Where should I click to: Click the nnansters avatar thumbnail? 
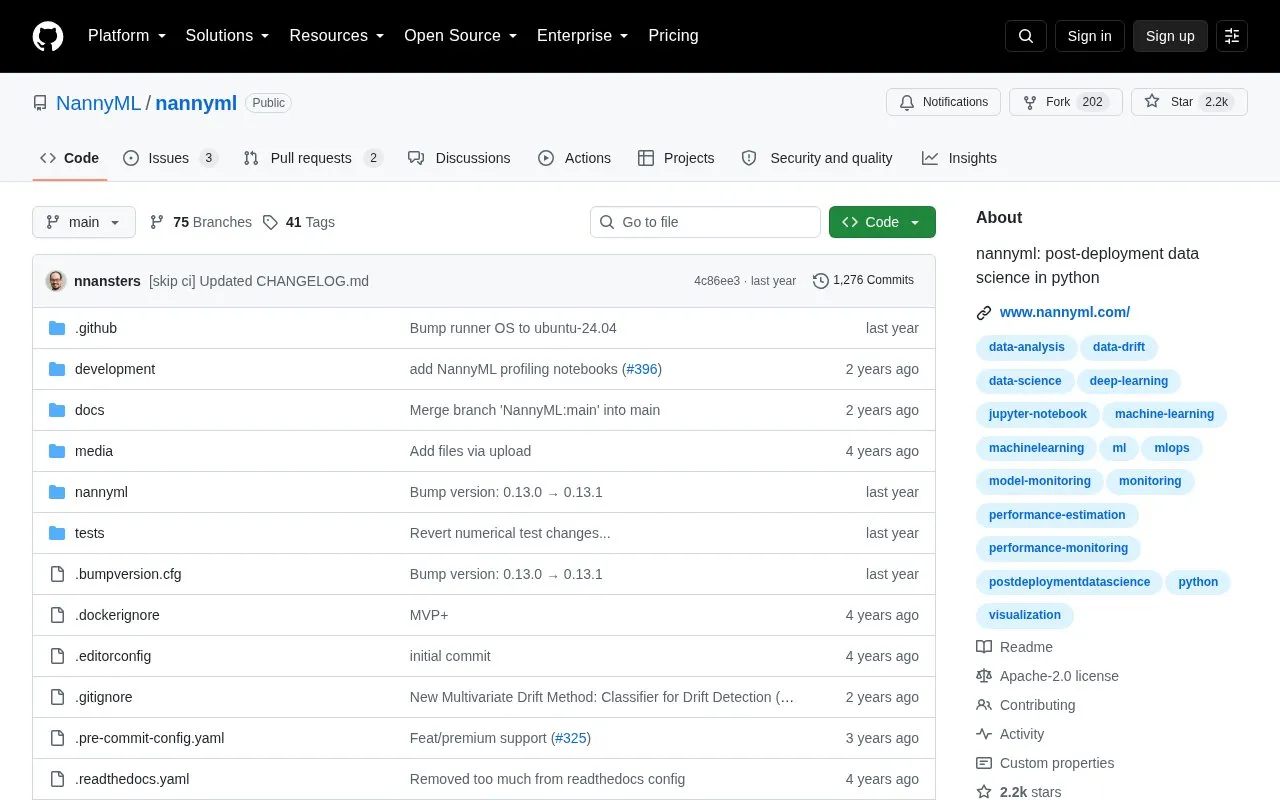point(56,281)
